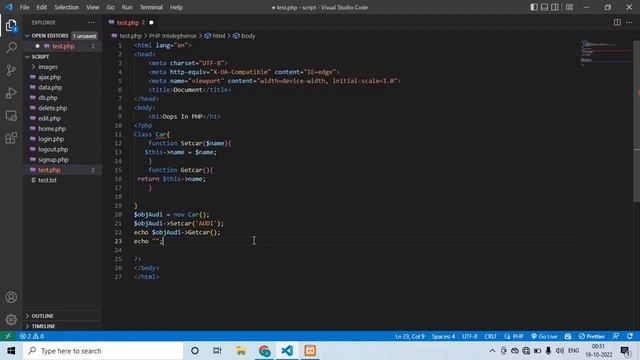Open the Extensions view

[x=11, y=138]
